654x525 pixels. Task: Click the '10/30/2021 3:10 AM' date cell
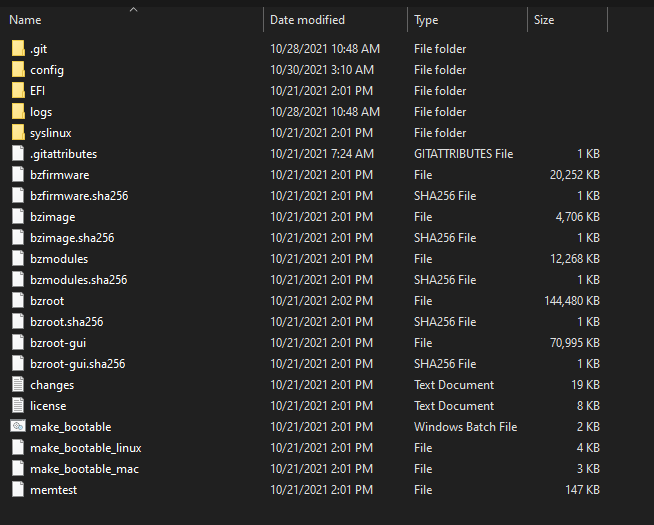(322, 70)
